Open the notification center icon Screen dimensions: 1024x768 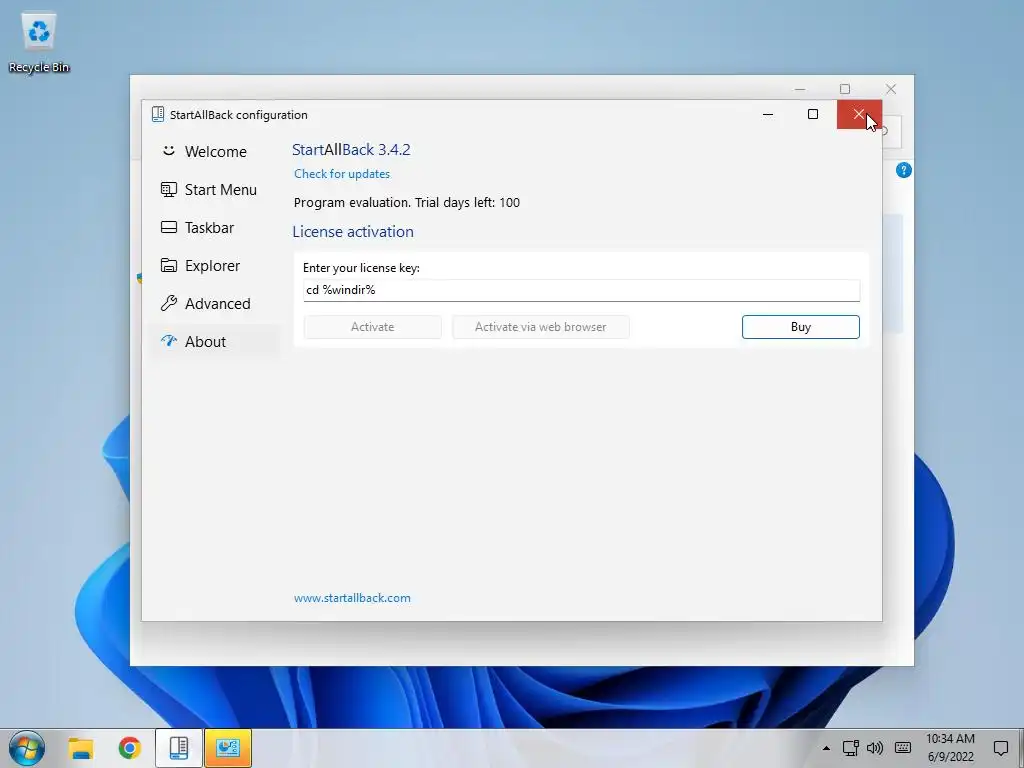coord(1000,748)
